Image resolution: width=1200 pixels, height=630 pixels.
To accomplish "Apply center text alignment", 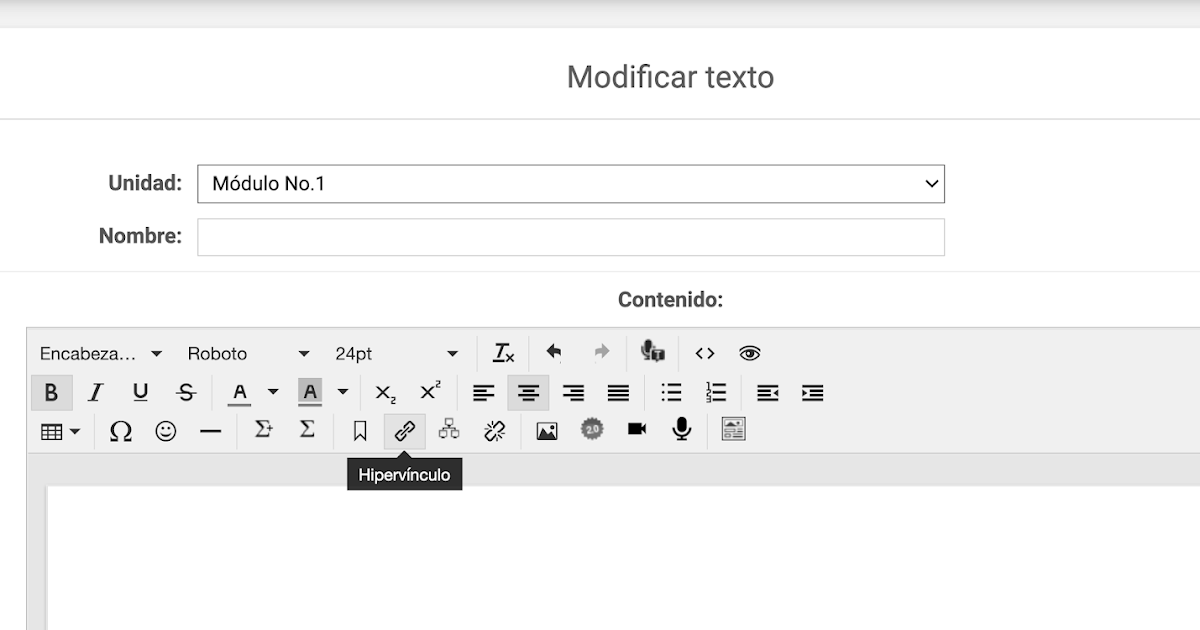I will click(528, 392).
